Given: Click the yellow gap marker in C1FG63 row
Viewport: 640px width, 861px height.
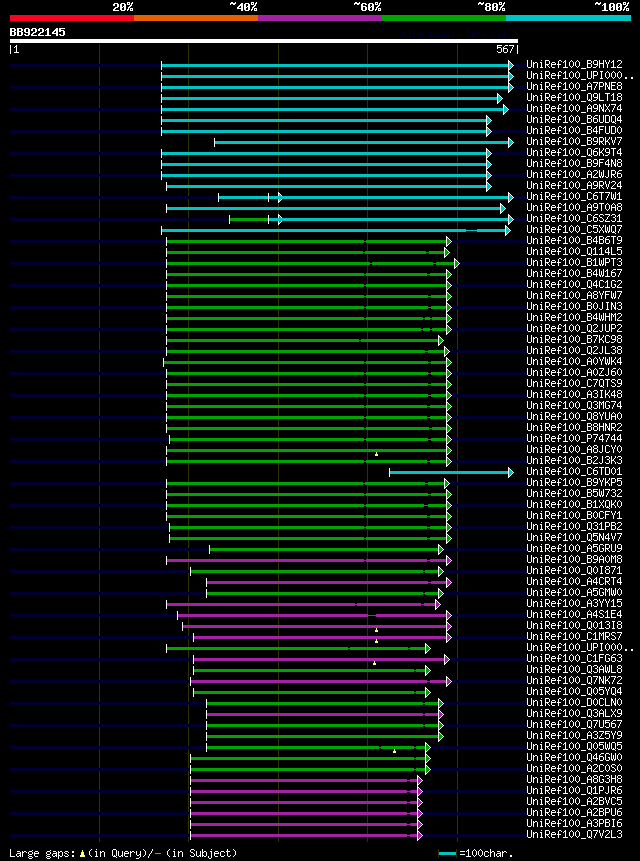Looking at the screenshot, I should click(374, 663).
